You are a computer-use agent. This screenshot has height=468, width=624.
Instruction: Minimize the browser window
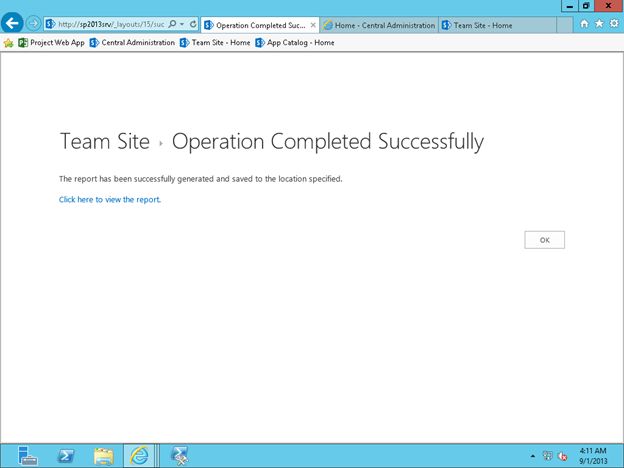[569, 6]
